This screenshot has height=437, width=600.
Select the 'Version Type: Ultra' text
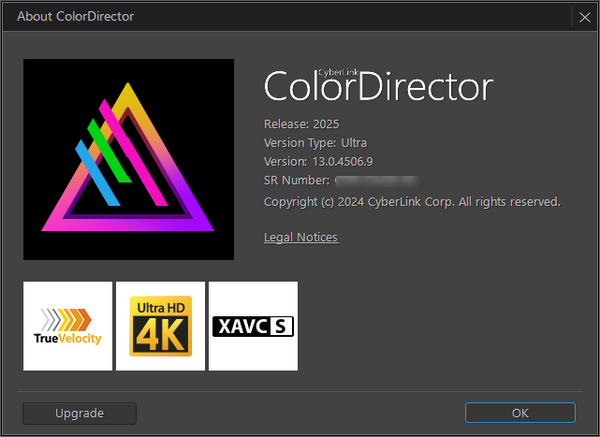[x=315, y=143]
